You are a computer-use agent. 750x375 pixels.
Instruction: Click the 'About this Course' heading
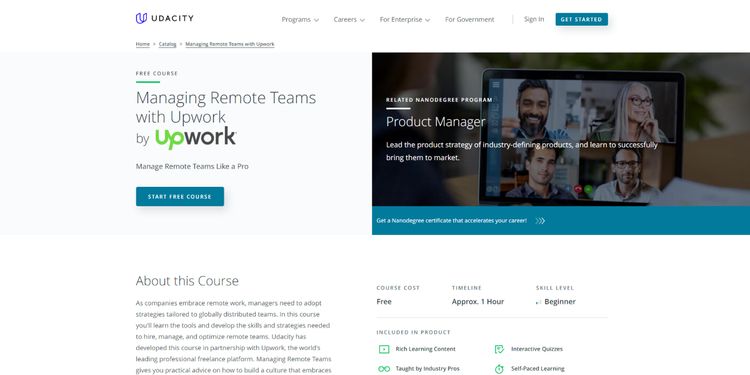pyautogui.click(x=187, y=281)
